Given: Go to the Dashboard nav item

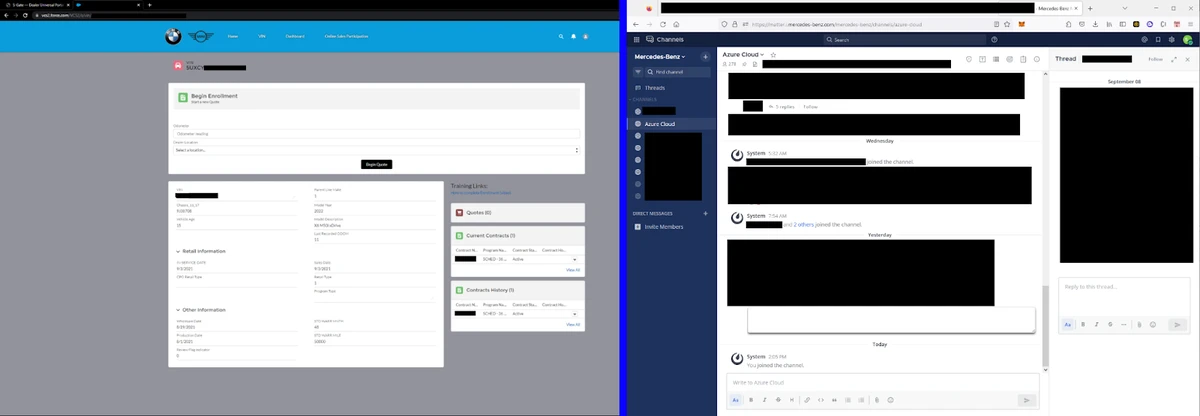Looking at the screenshot, I should [294, 37].
